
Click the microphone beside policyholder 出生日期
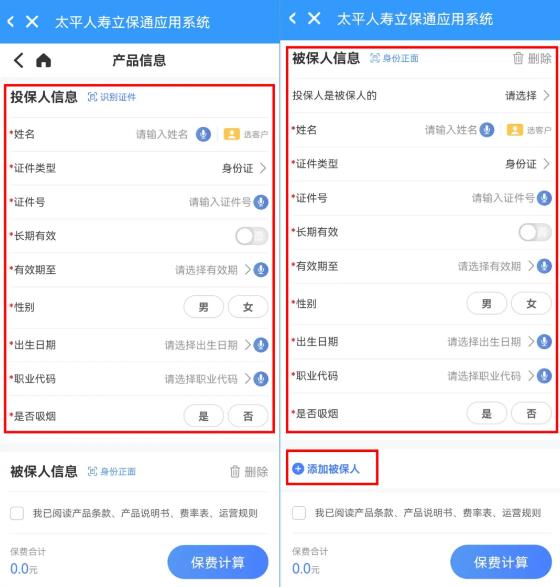coord(261,345)
